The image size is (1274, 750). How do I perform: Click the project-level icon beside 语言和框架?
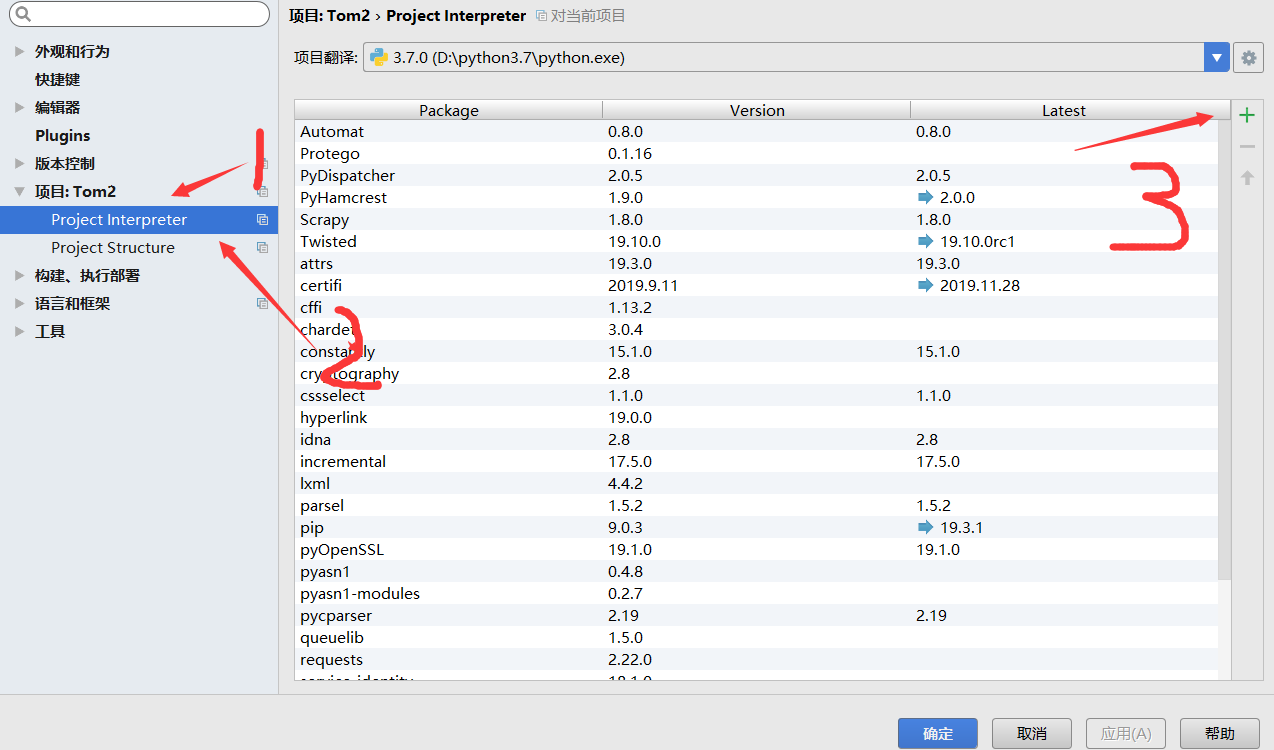pos(262,303)
